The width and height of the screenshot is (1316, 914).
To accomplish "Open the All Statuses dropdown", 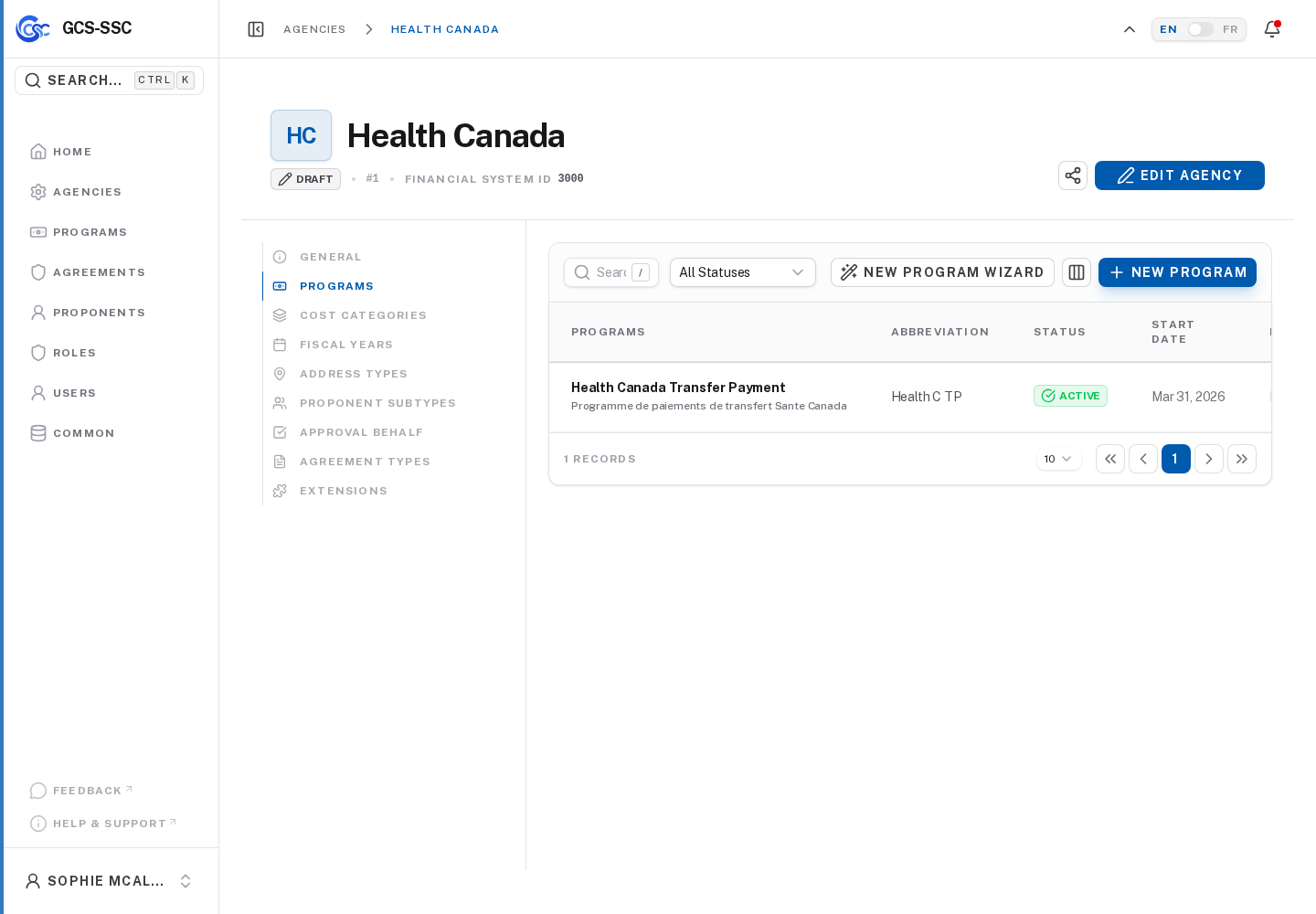I will point(743,272).
